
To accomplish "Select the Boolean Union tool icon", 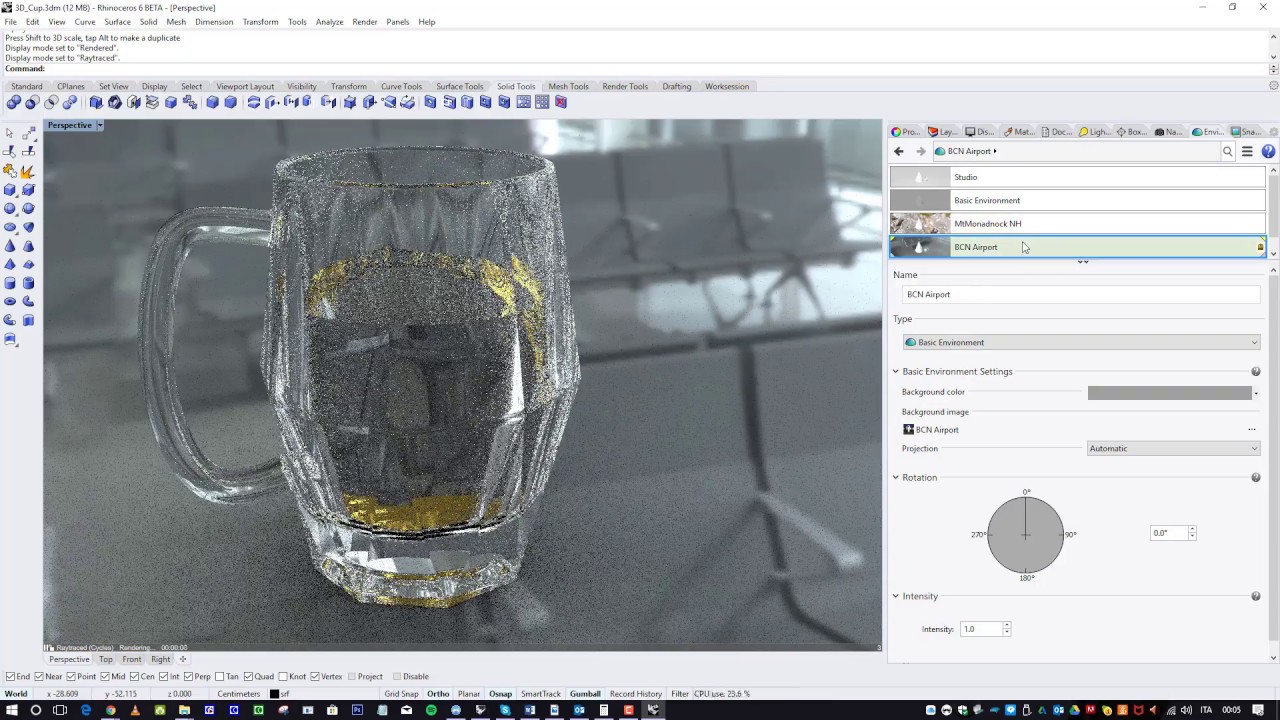I will click(14, 102).
